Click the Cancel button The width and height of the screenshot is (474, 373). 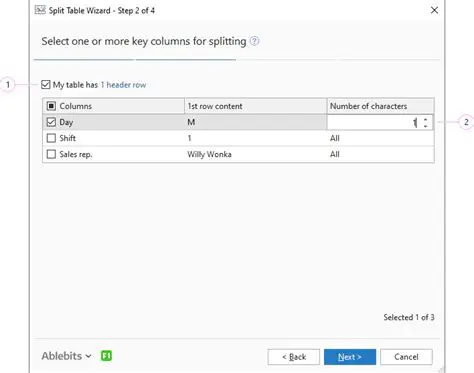[x=406, y=357]
